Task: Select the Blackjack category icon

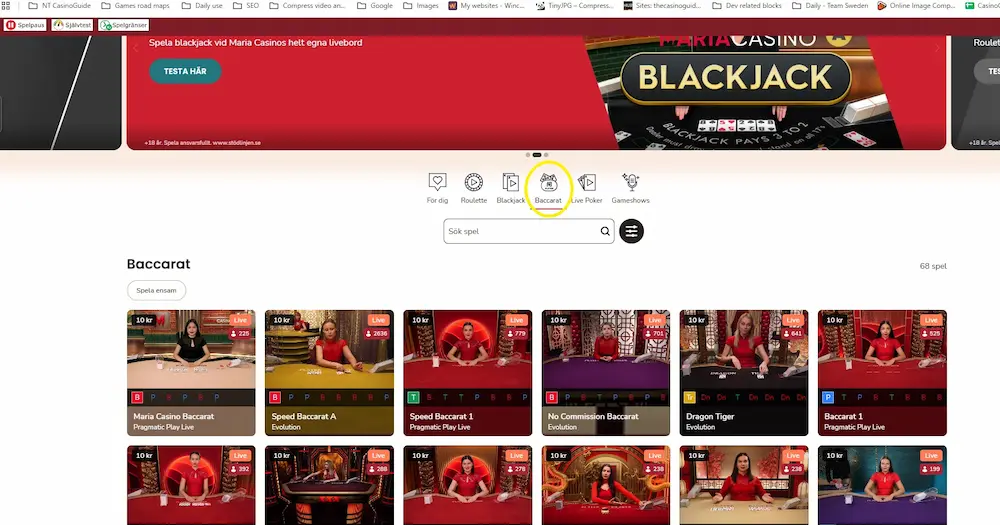Action: (x=511, y=182)
